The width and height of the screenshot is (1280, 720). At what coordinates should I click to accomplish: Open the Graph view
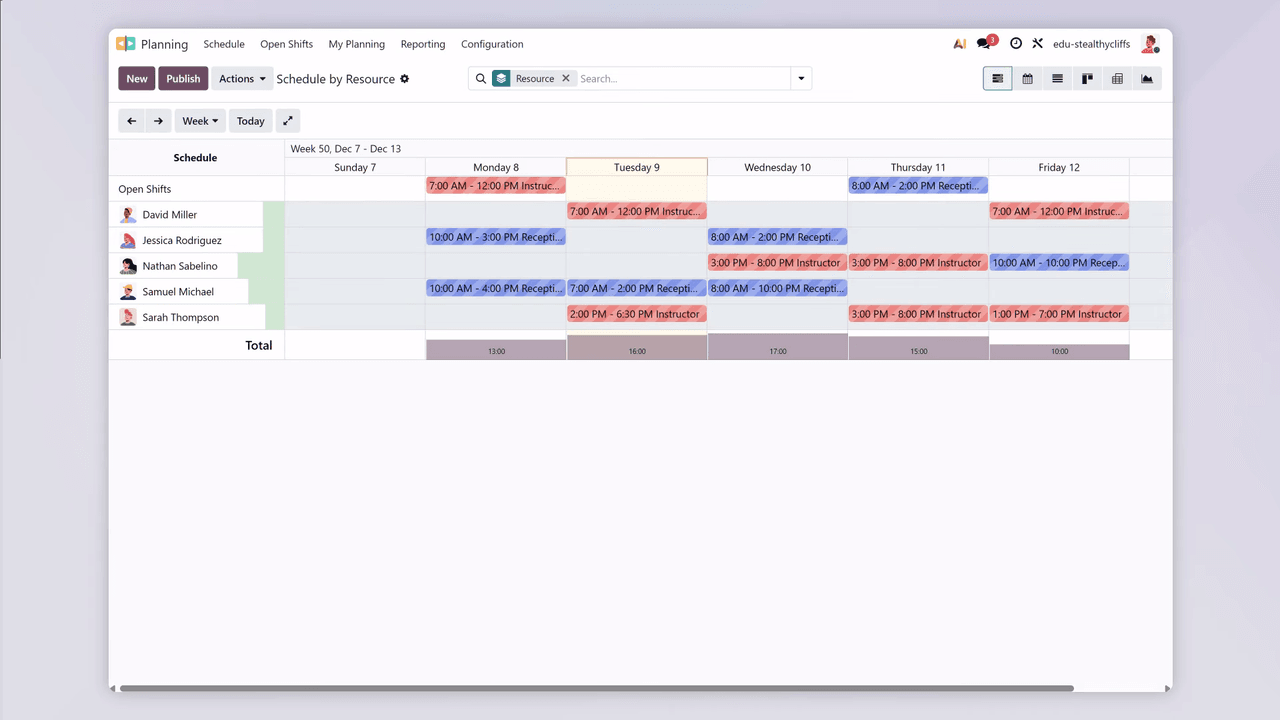coord(1147,79)
